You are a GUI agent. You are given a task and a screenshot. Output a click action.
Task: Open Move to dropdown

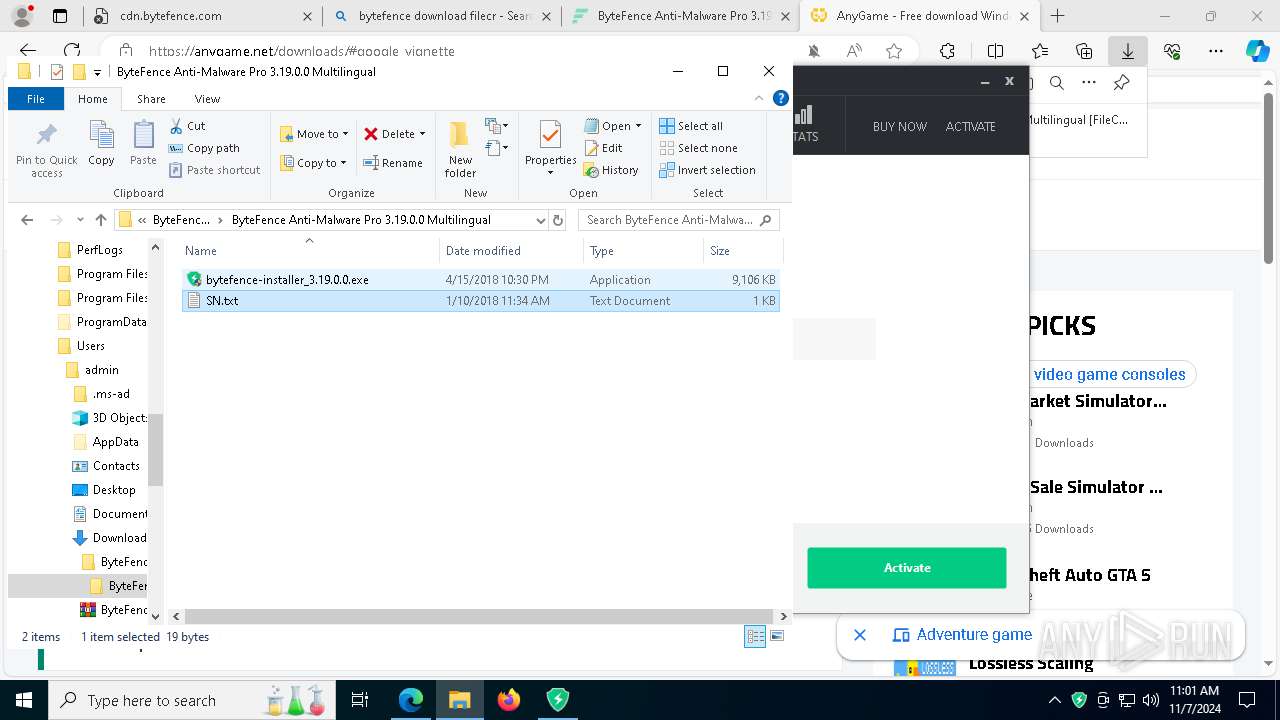(x=314, y=134)
